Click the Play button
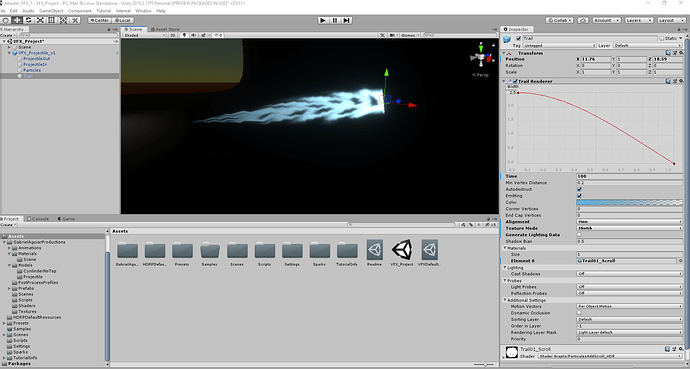 click(323, 20)
